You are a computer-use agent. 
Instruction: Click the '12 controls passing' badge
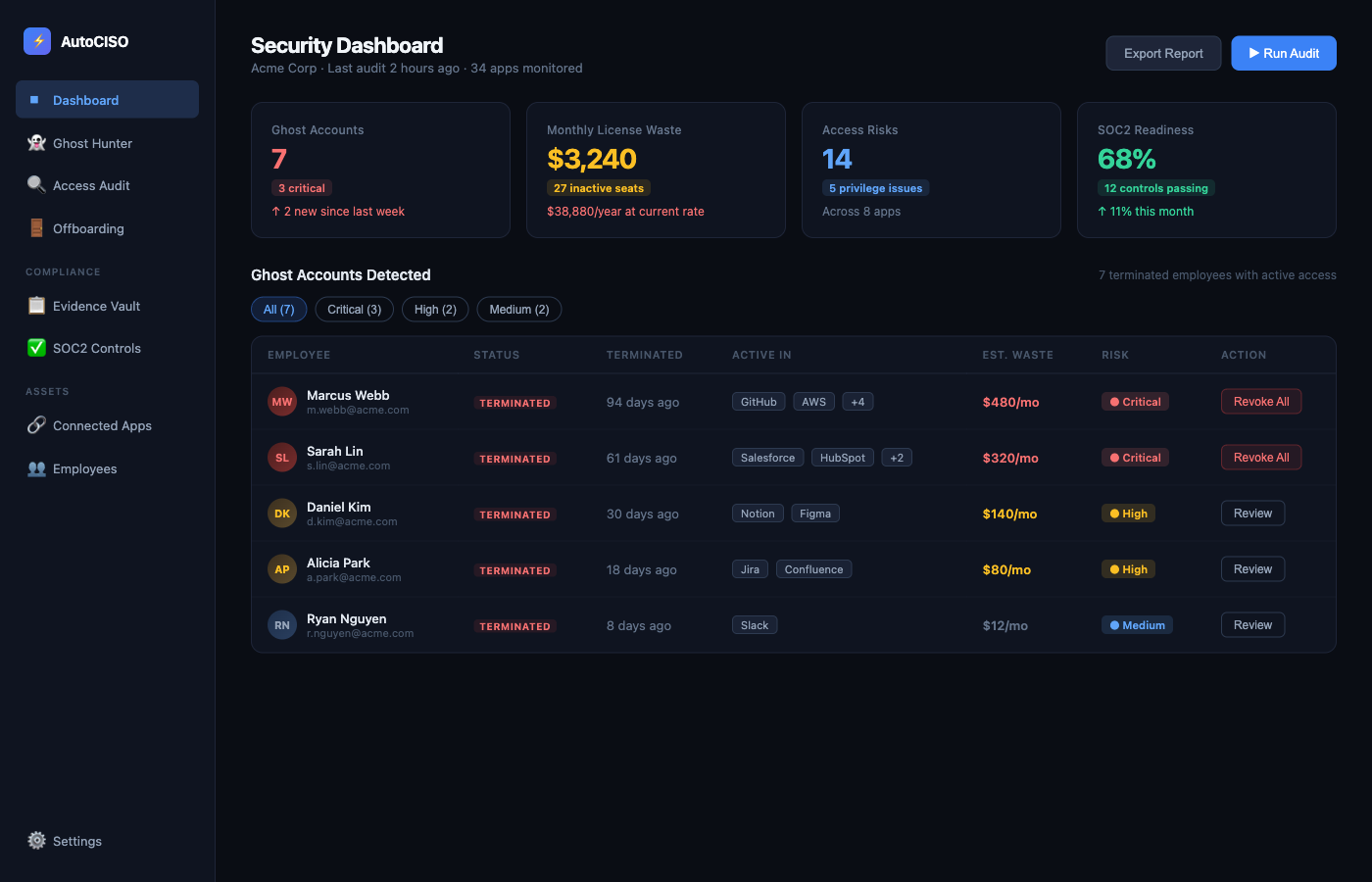click(1156, 188)
